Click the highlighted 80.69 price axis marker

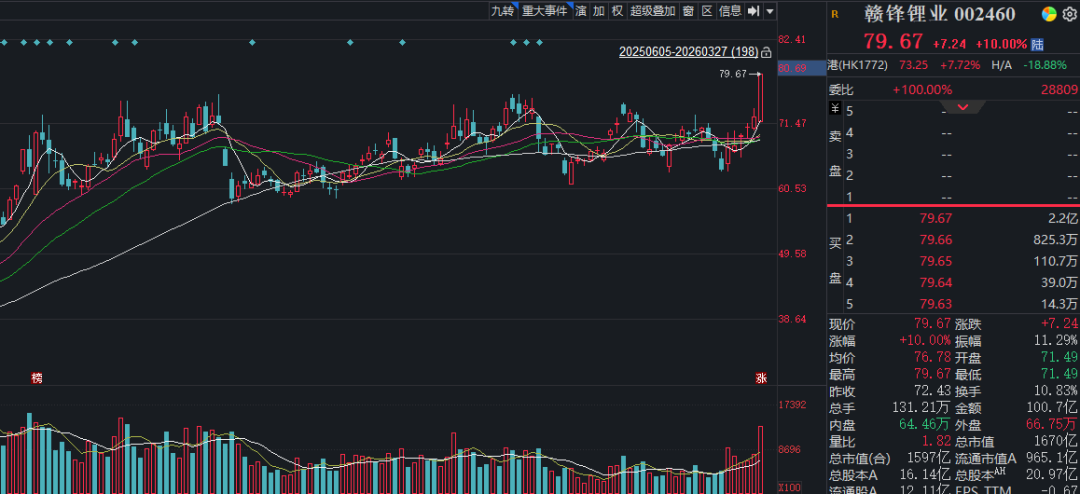click(792, 68)
